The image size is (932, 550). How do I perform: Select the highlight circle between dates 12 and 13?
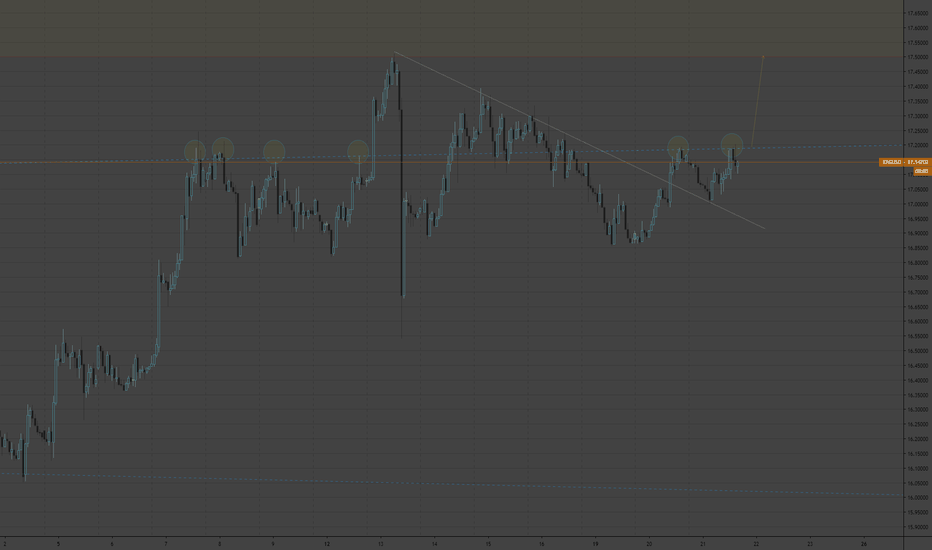point(358,151)
